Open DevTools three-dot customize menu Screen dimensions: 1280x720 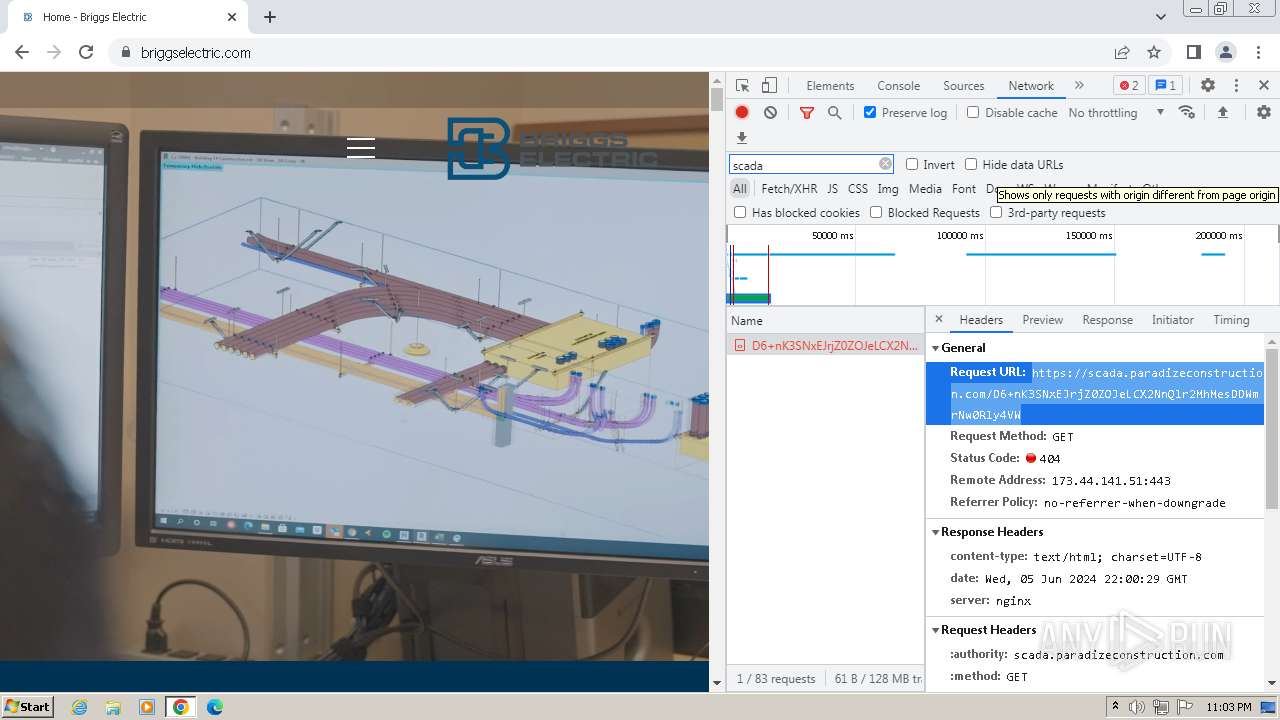pyautogui.click(x=1236, y=86)
